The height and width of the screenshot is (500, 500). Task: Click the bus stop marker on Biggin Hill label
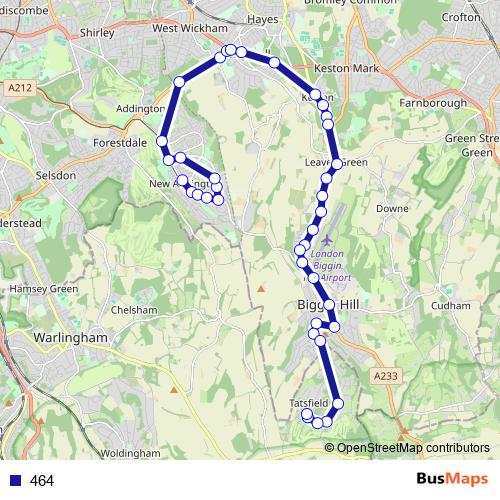point(329,305)
